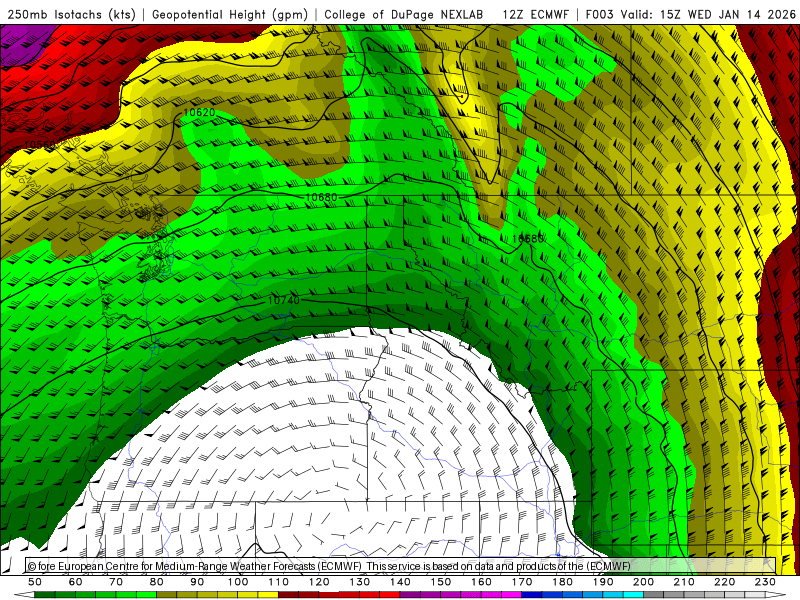This screenshot has width=800, height=600.
Task: Click the 10680 label left of the map center
Action: (321, 197)
